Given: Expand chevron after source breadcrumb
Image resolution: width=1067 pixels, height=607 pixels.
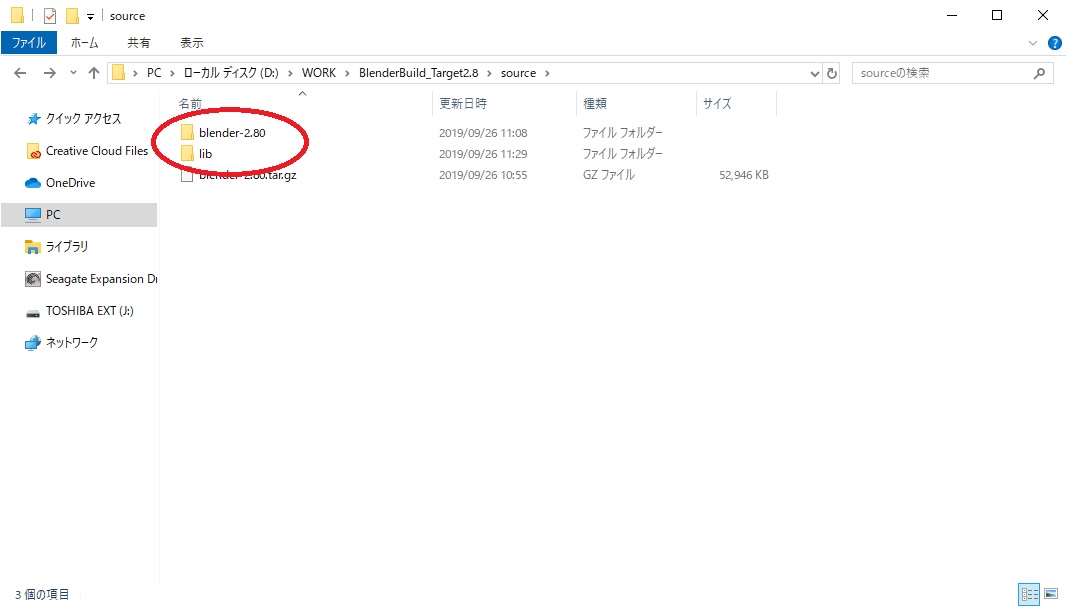Looking at the screenshot, I should pyautogui.click(x=547, y=73).
